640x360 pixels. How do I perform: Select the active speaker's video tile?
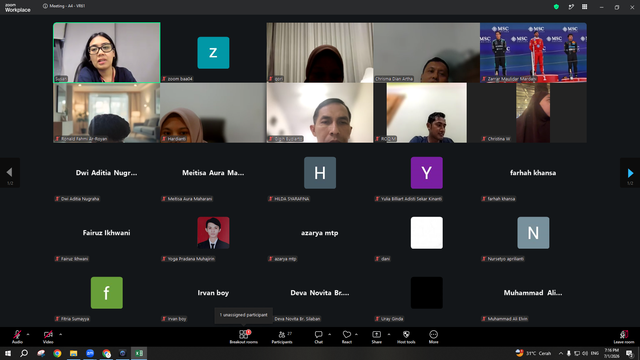pos(107,53)
